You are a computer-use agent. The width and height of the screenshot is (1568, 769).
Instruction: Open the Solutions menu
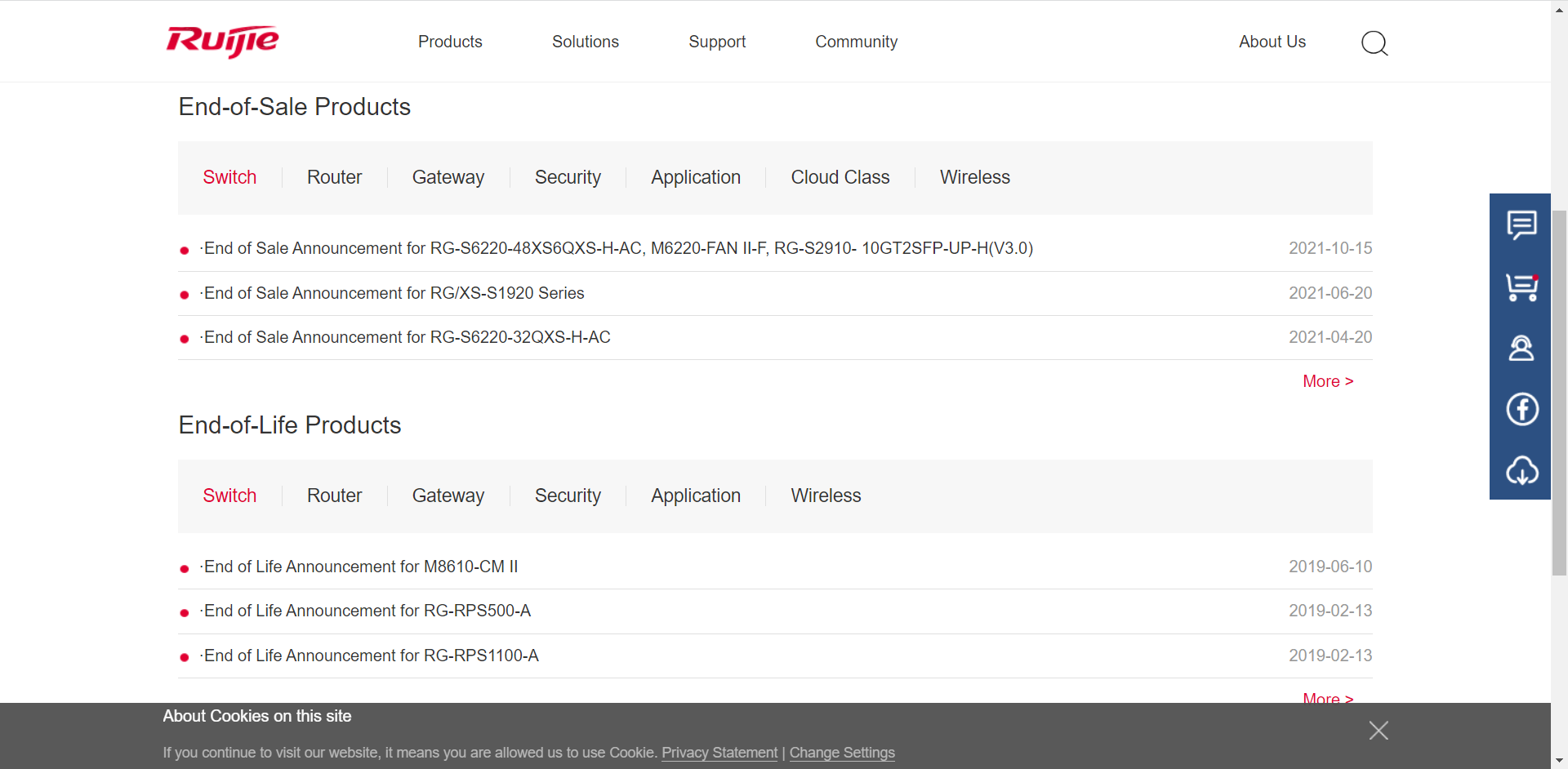(586, 42)
